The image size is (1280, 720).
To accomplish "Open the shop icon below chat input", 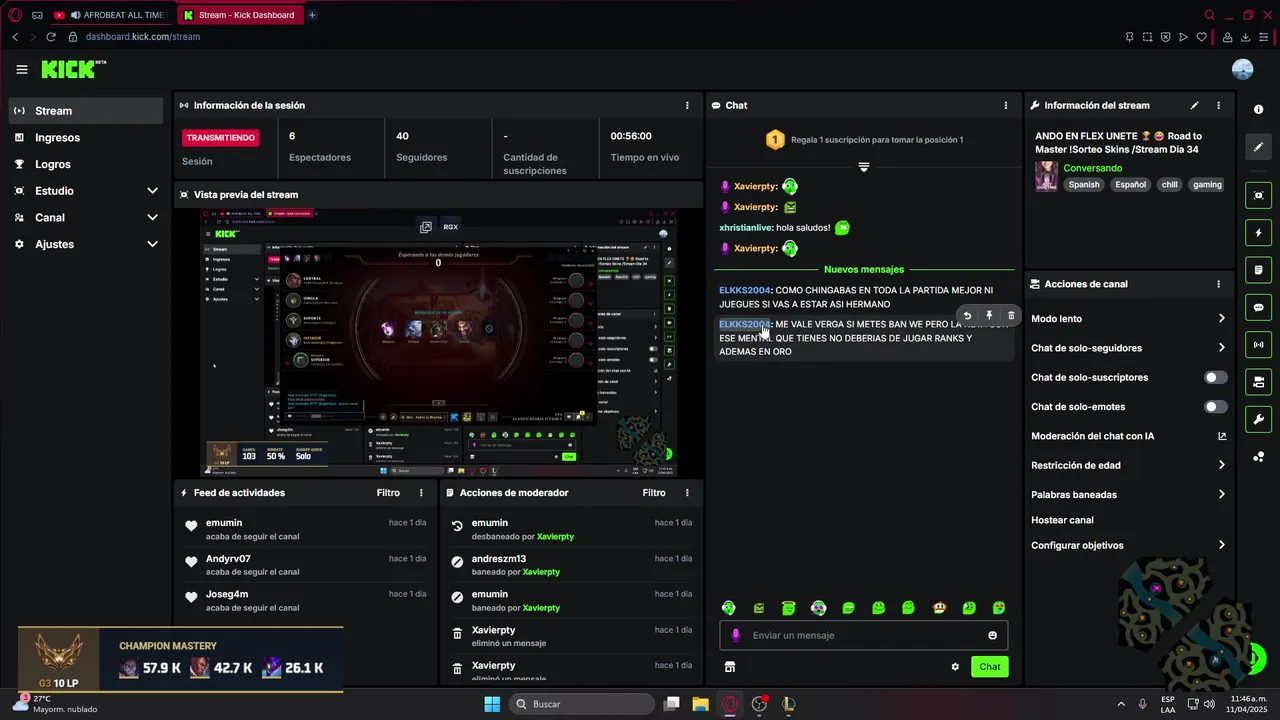I will point(730,667).
